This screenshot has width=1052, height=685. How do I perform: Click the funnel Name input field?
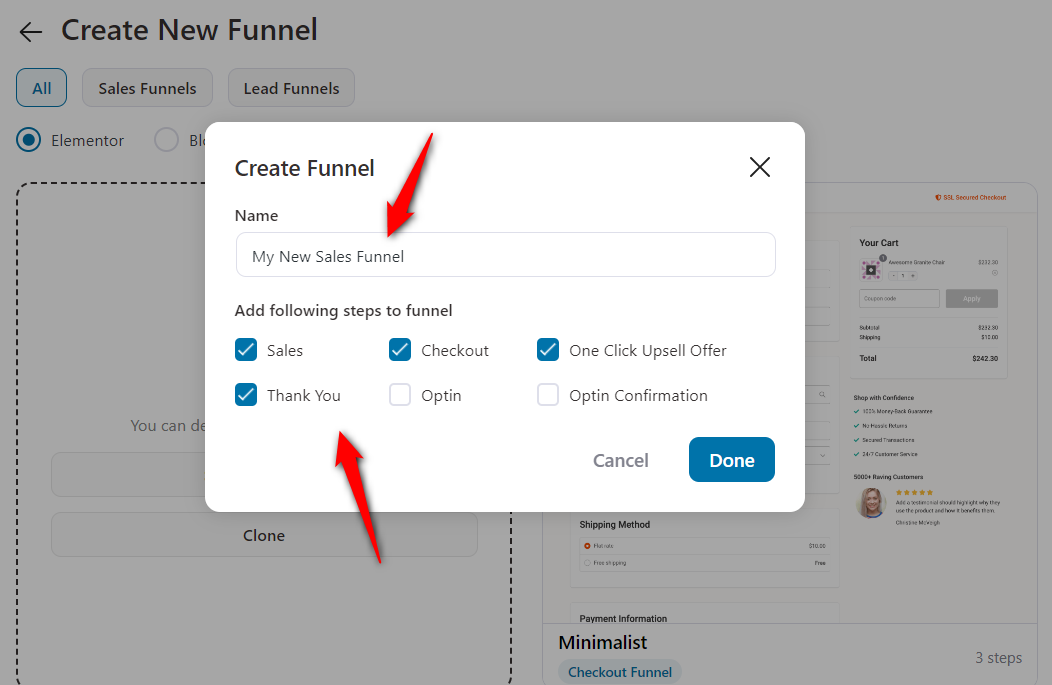pos(505,255)
